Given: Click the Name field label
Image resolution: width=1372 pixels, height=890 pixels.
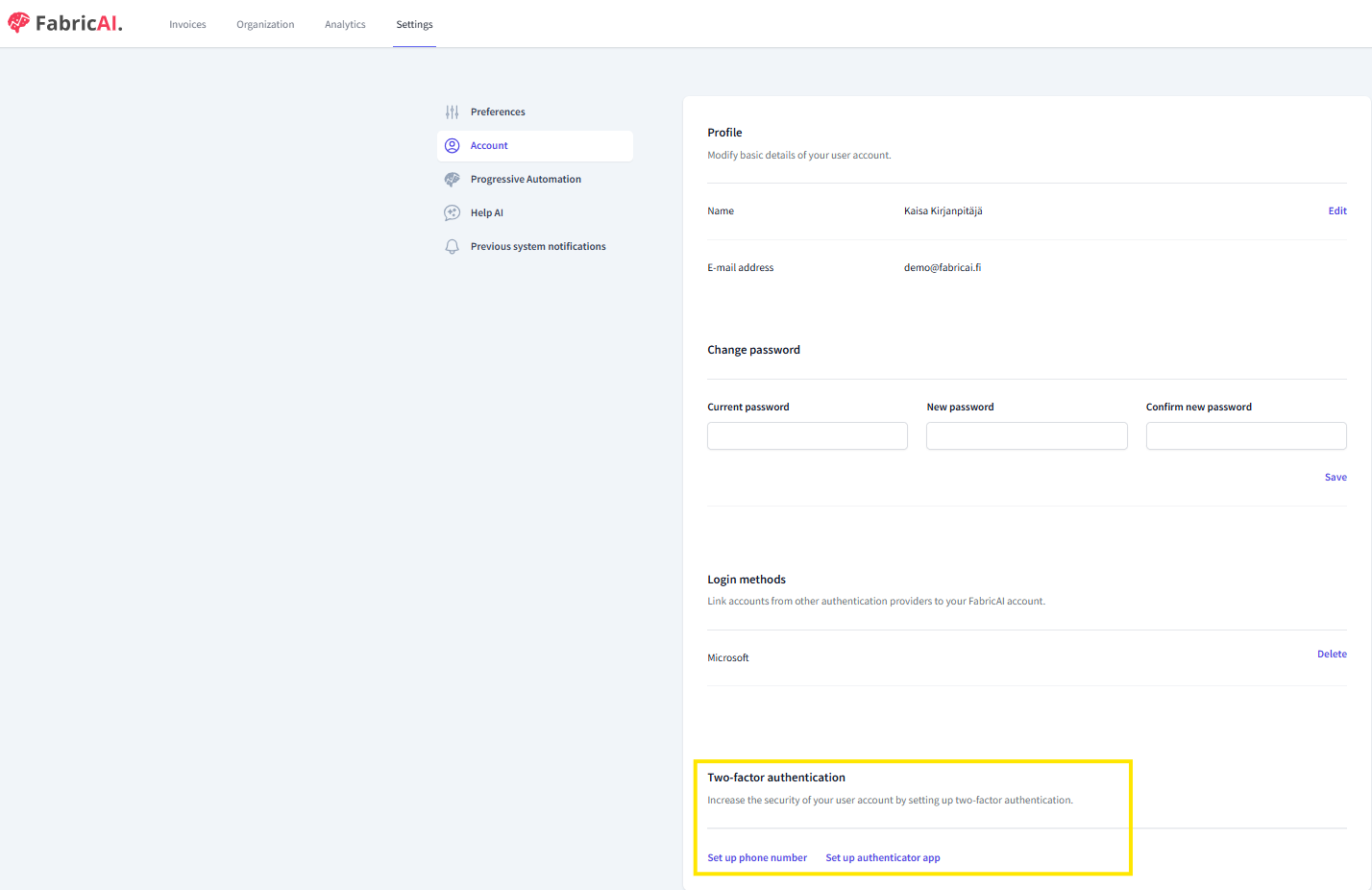Looking at the screenshot, I should 721,211.
